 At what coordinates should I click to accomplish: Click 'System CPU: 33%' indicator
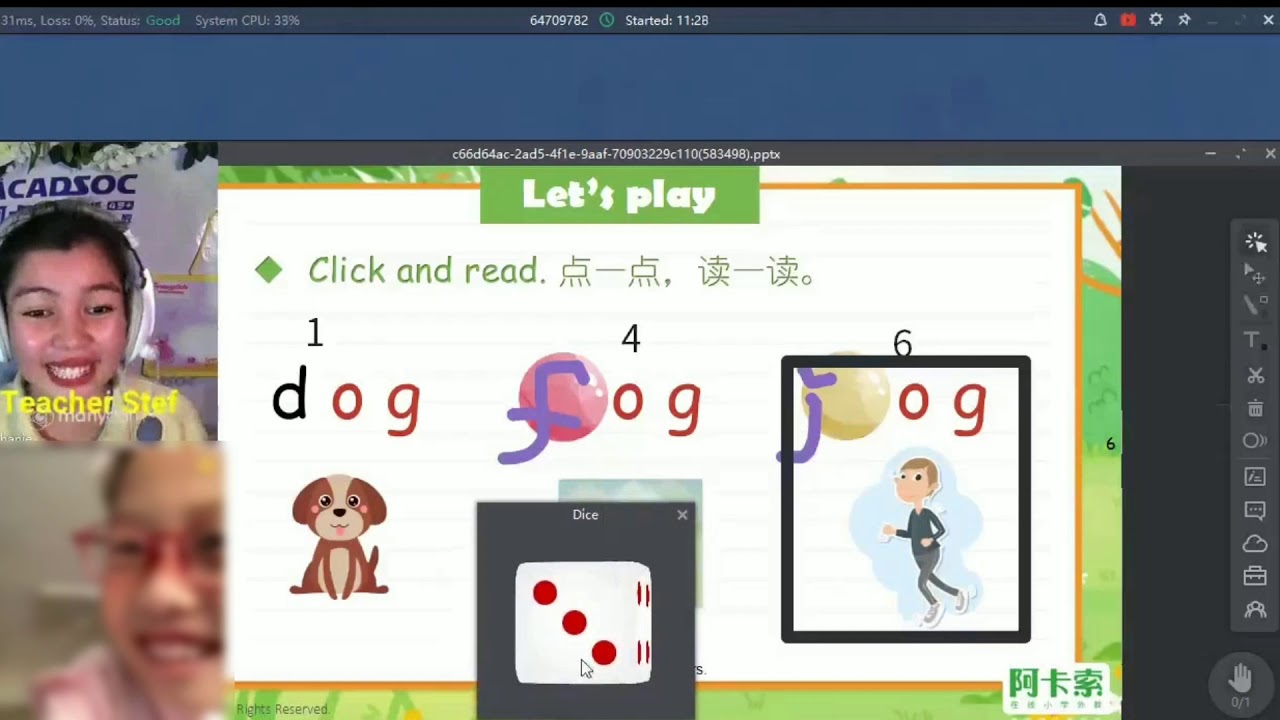coord(247,20)
